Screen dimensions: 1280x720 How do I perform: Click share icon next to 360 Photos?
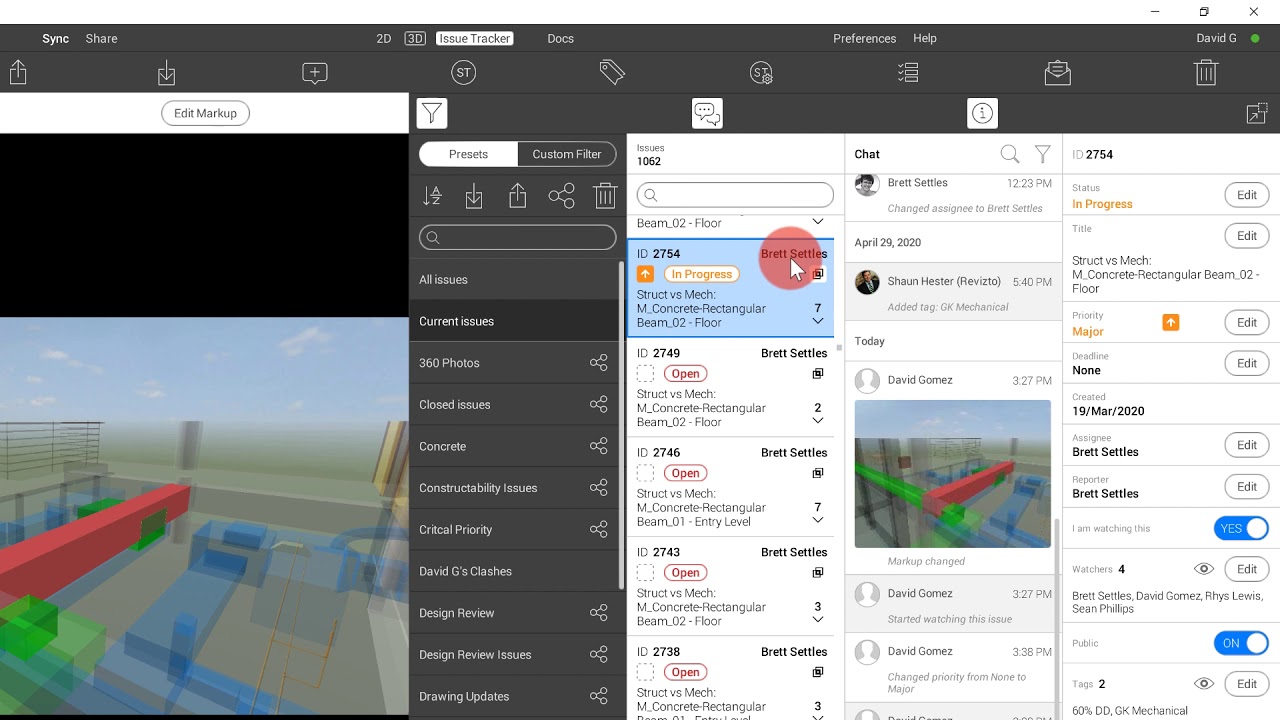point(598,363)
